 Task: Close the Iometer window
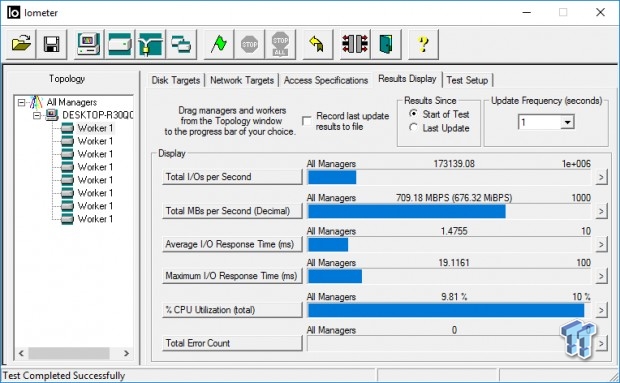[600, 13]
